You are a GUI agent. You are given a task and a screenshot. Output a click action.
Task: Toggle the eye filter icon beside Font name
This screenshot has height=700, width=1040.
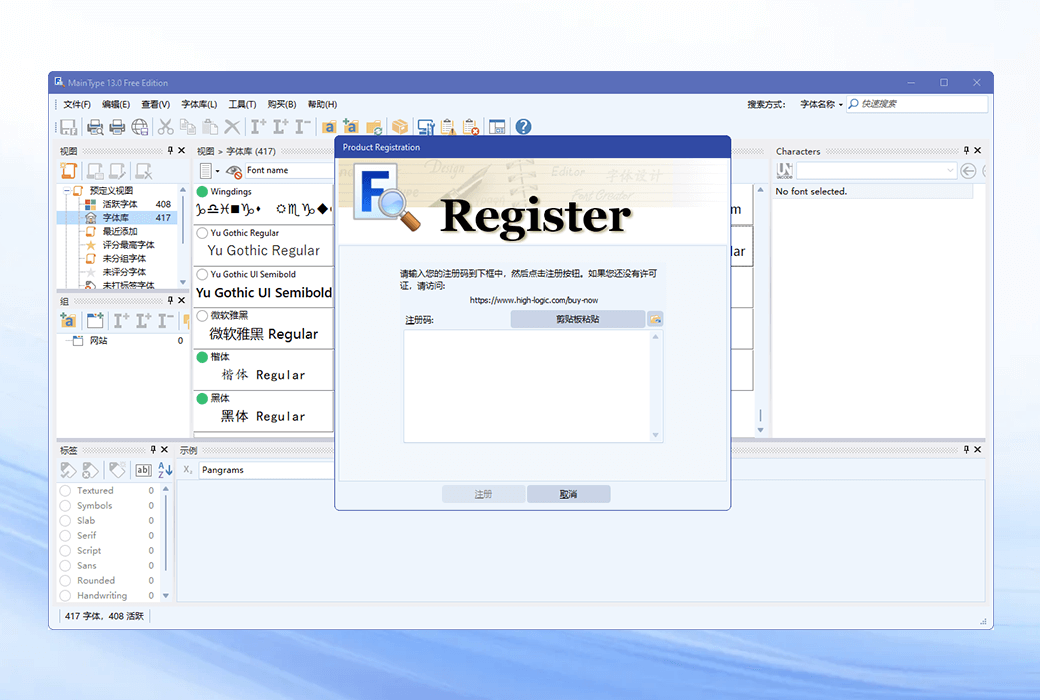click(x=233, y=171)
